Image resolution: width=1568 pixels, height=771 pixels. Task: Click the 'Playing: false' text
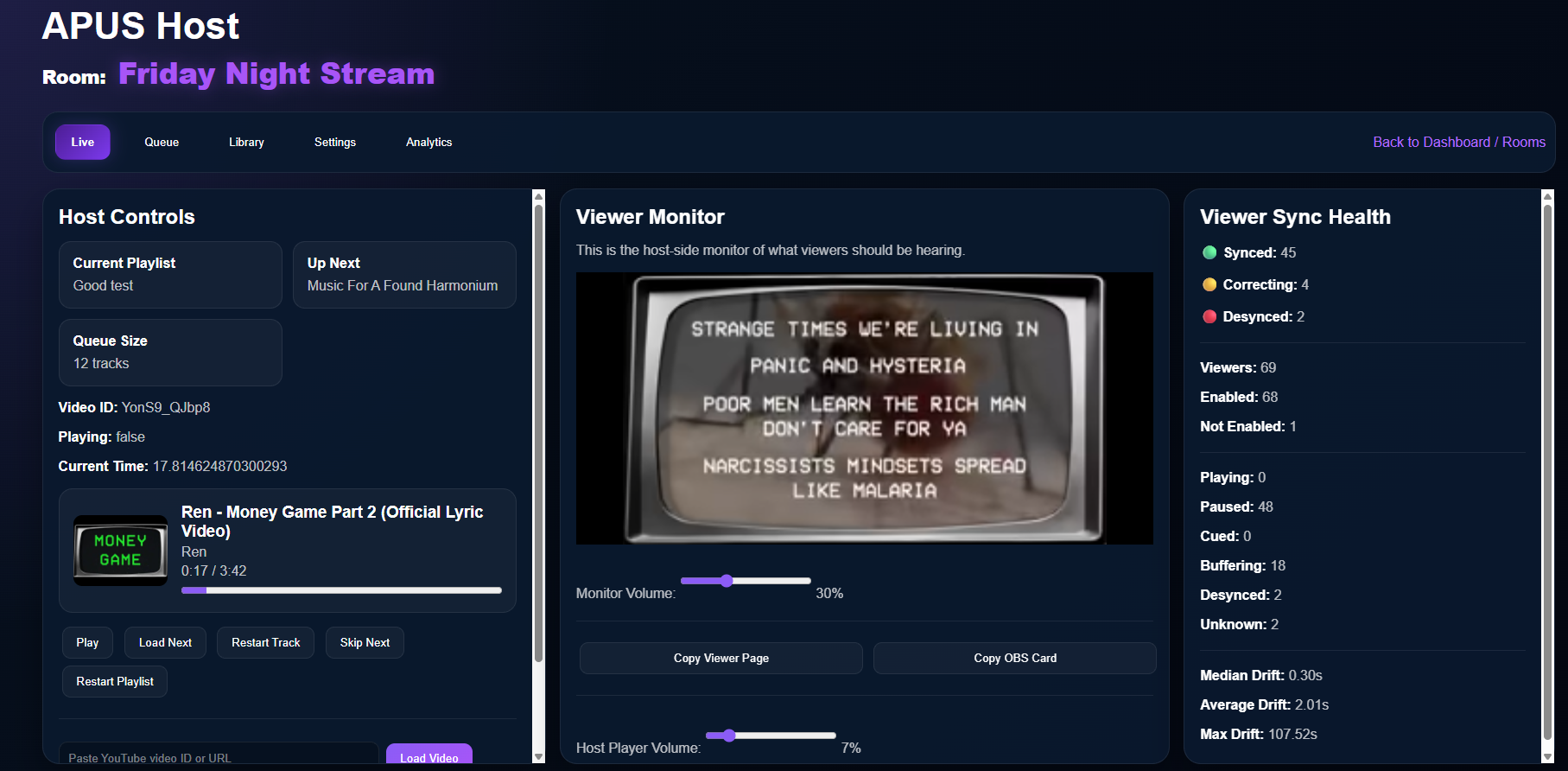click(102, 436)
